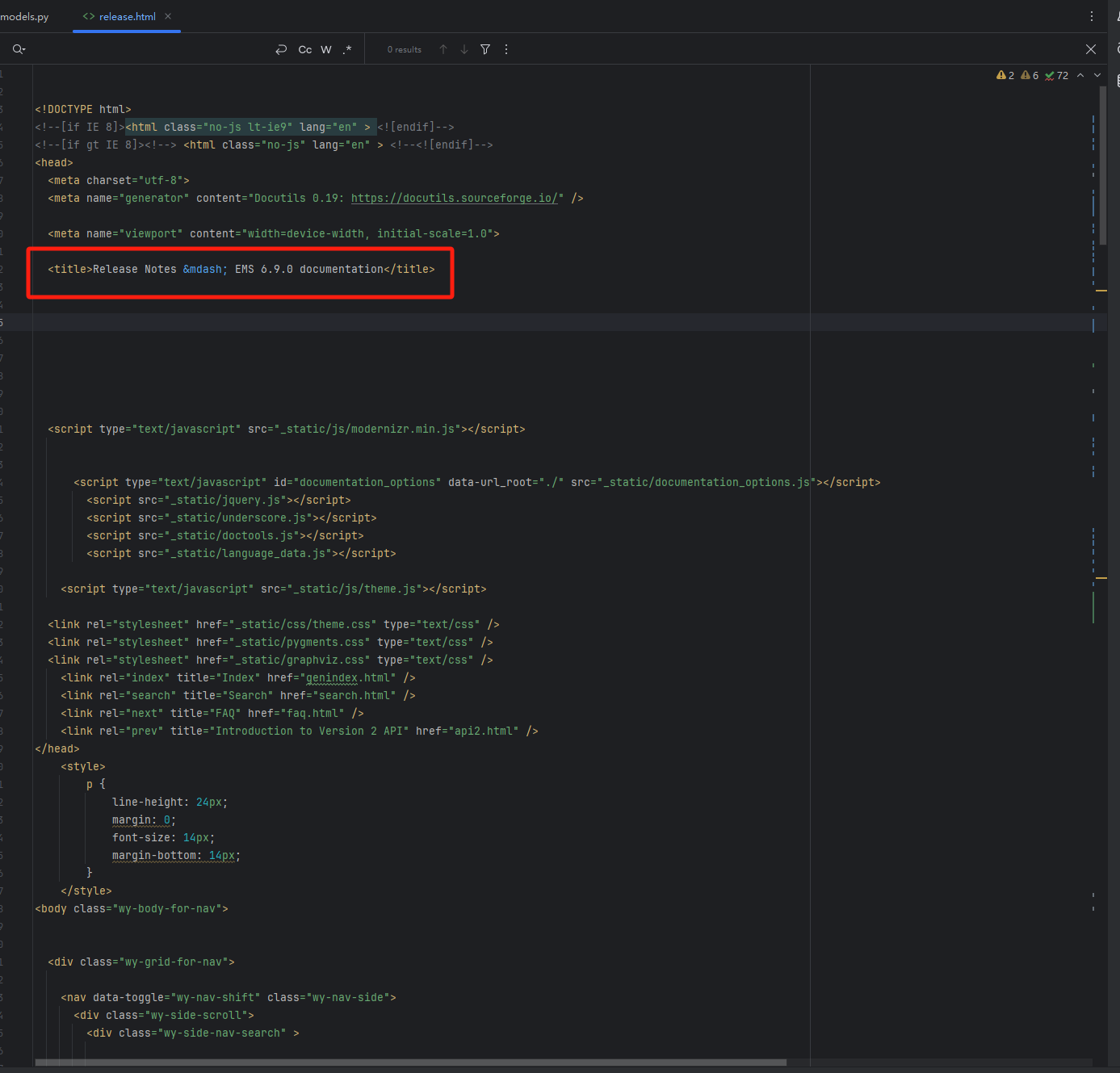Click the link rel="next" FAQ line
The height and width of the screenshot is (1073, 1120).
(x=212, y=713)
